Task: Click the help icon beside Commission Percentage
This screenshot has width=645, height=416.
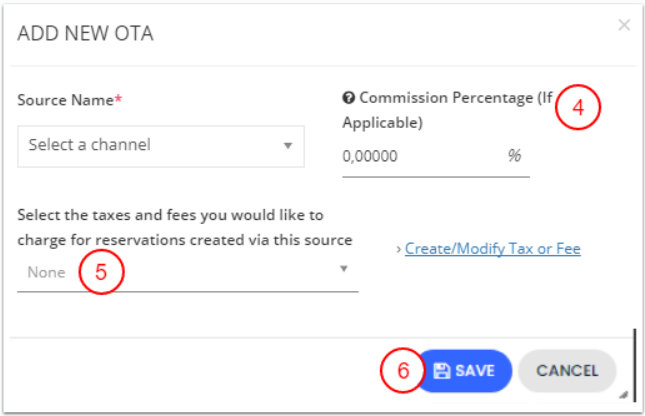Action: pyautogui.click(x=349, y=98)
